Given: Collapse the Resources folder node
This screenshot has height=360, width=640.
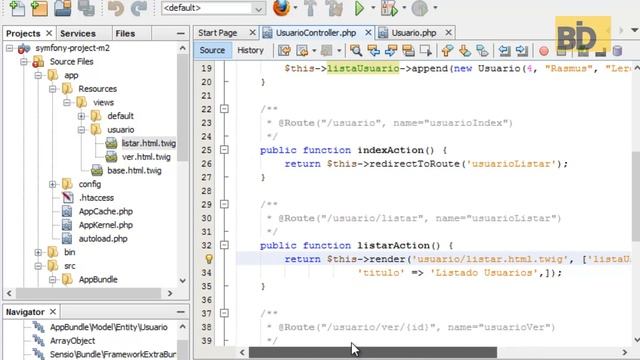Looking at the screenshot, I should click(53, 89).
